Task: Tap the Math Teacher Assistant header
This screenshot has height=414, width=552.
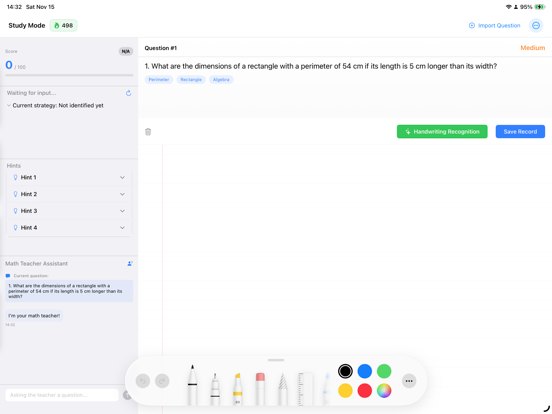Action: click(36, 263)
